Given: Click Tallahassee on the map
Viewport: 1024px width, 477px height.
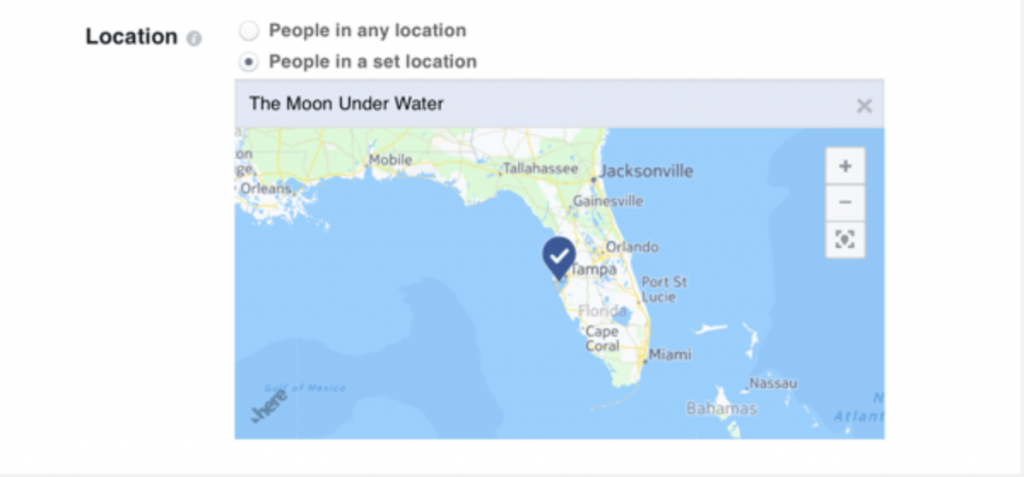Looking at the screenshot, I should pos(541,169).
